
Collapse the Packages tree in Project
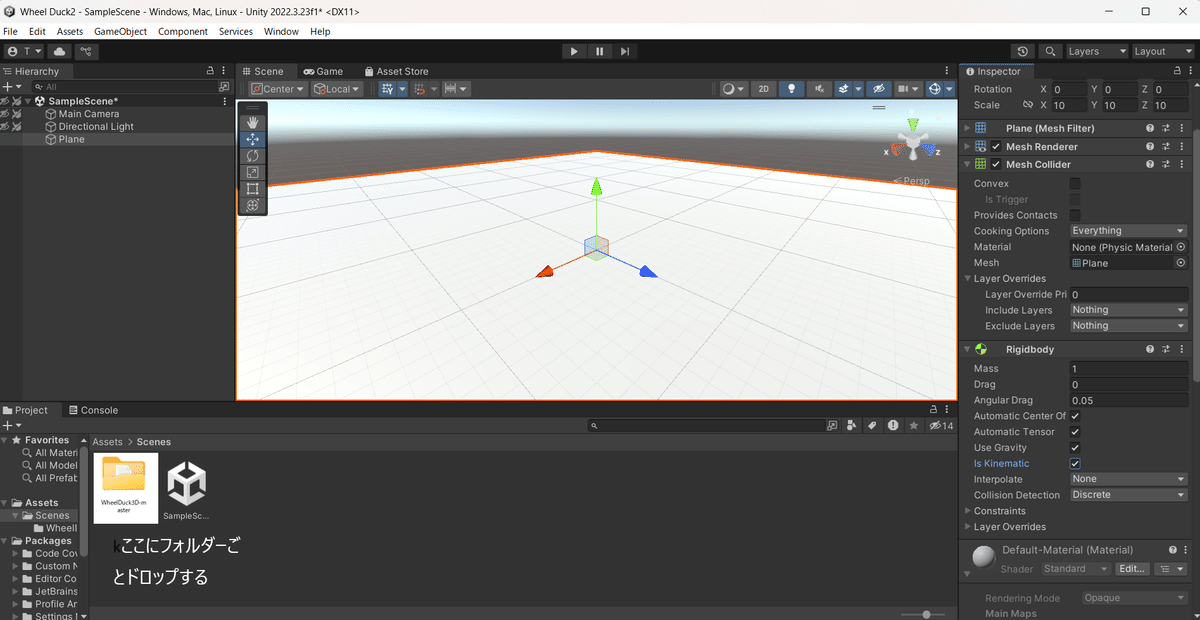tap(5, 541)
